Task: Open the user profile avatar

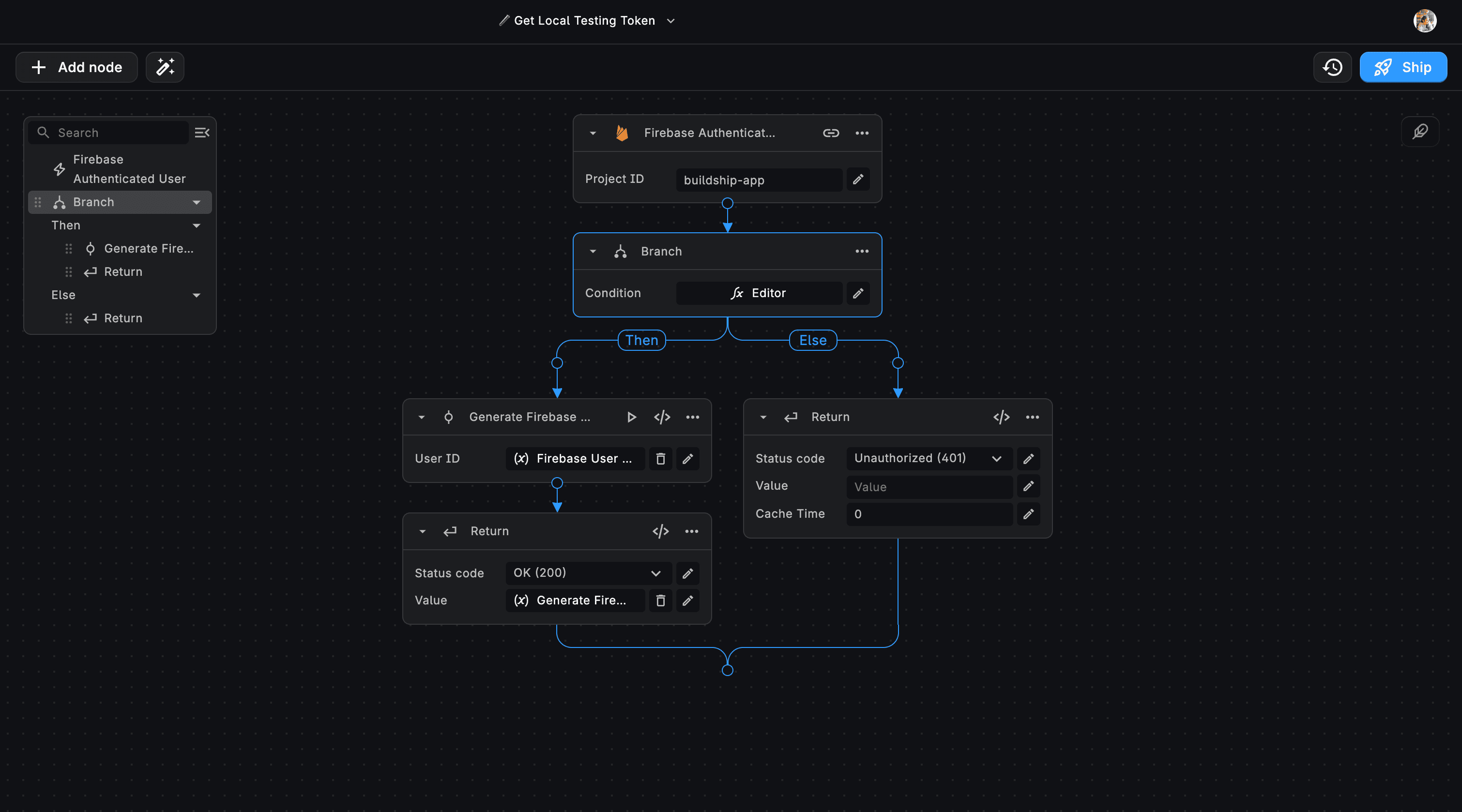Action: [x=1425, y=21]
